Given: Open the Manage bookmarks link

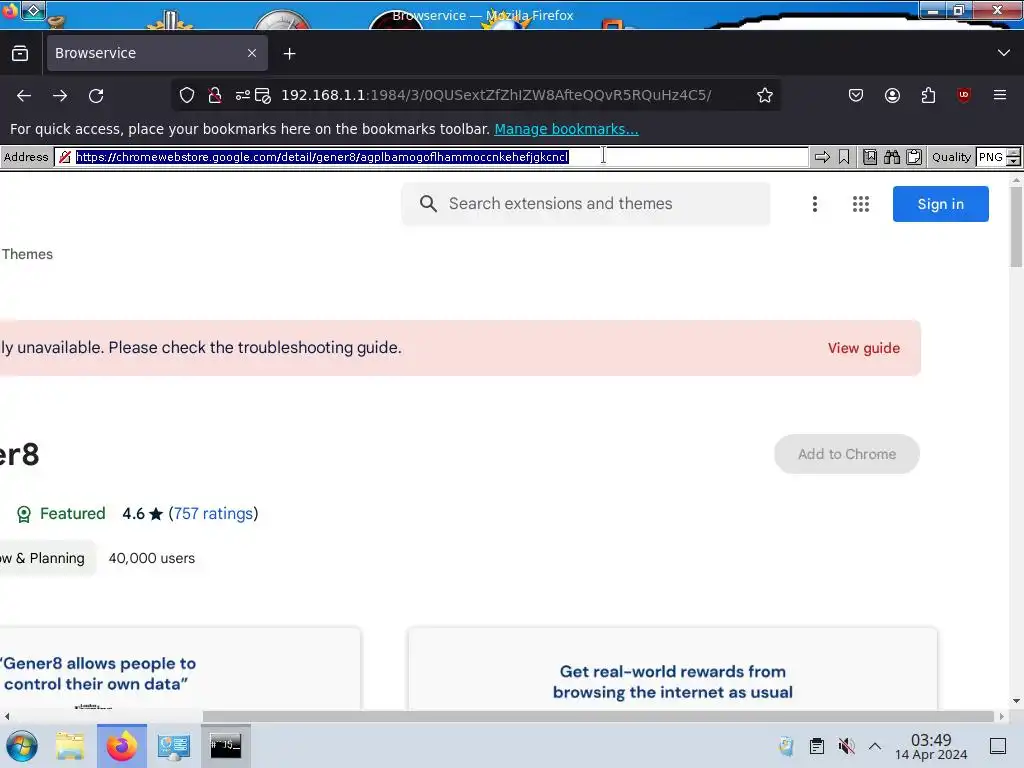Looking at the screenshot, I should (566, 129).
